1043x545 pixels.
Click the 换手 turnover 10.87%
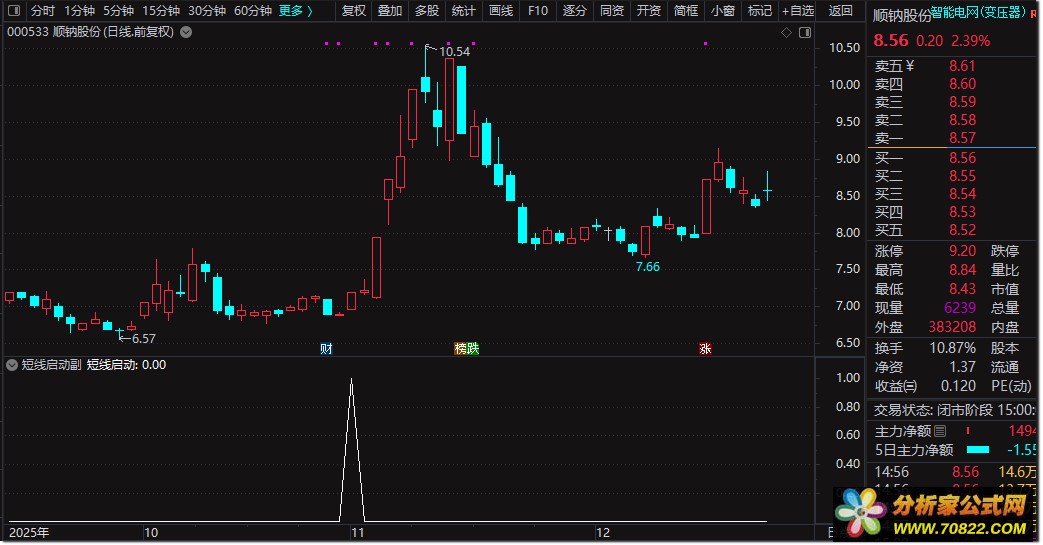tap(953, 348)
